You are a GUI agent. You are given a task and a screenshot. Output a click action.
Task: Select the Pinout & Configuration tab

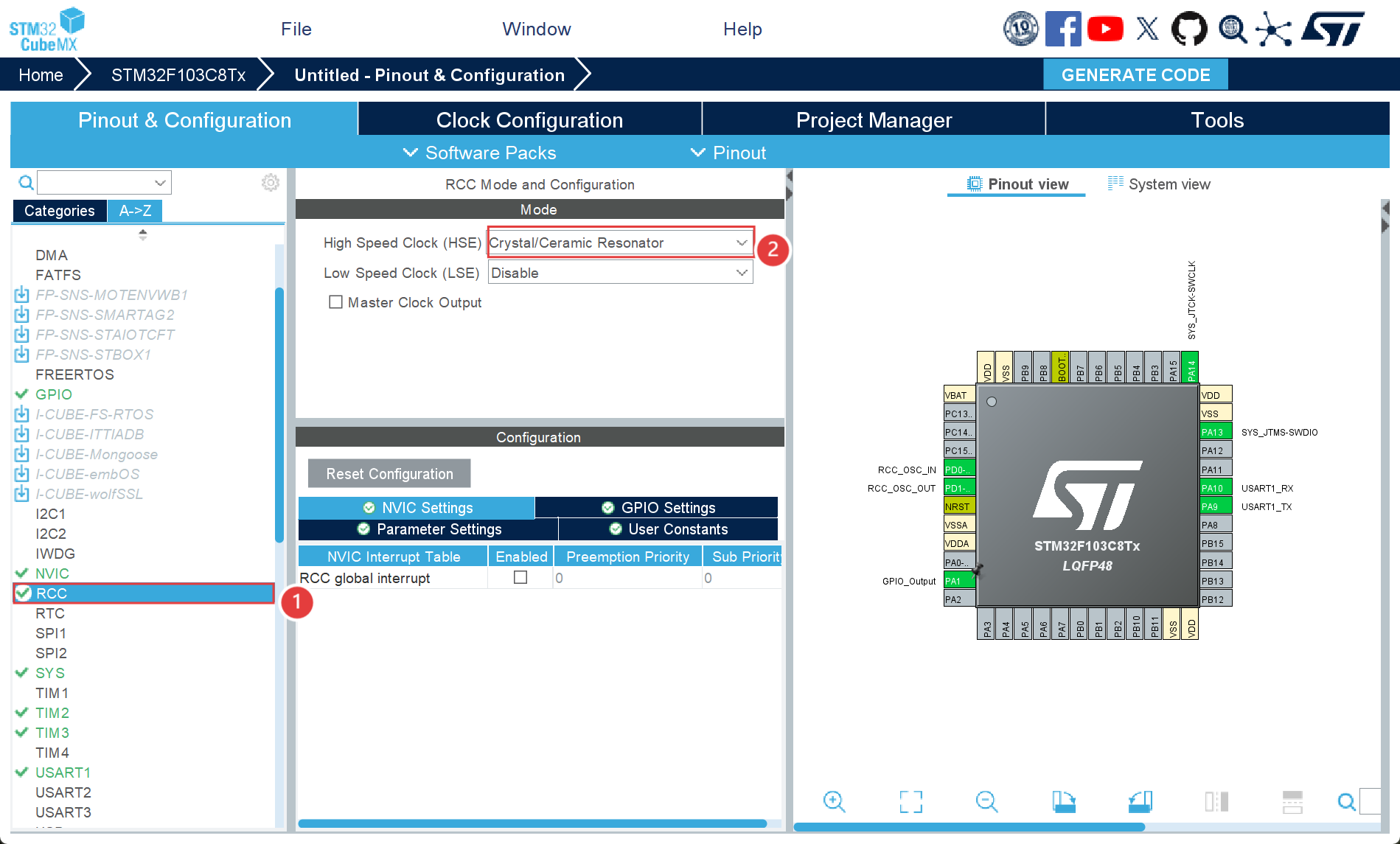tap(184, 119)
